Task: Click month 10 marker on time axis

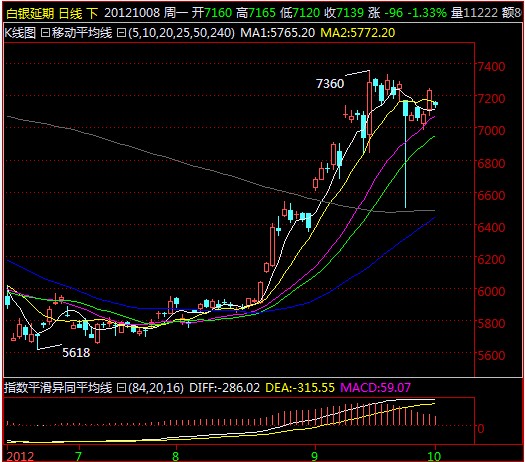Action: (434, 456)
